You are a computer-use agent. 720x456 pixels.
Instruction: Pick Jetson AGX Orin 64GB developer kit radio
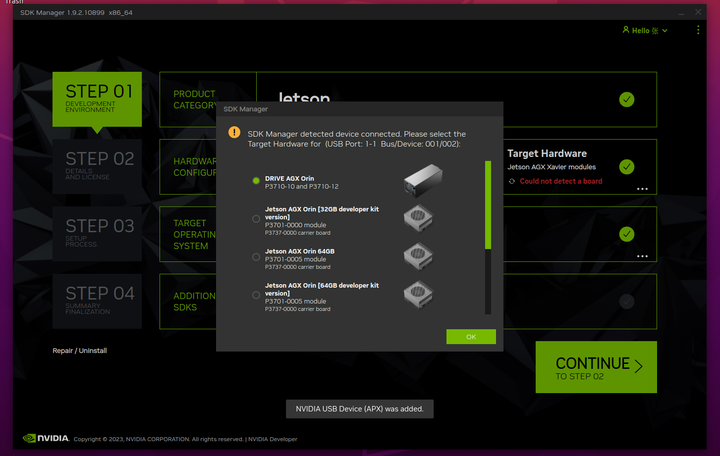tap(256, 295)
